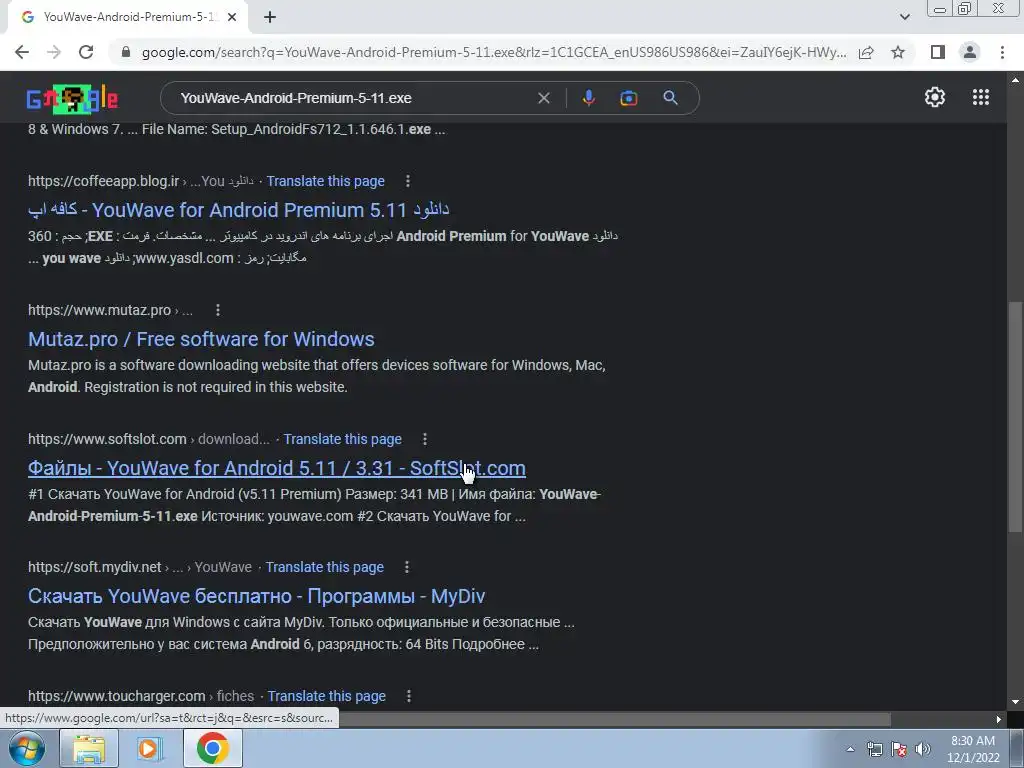
Task: Start a voice search with the microphone
Action: [x=588, y=98]
